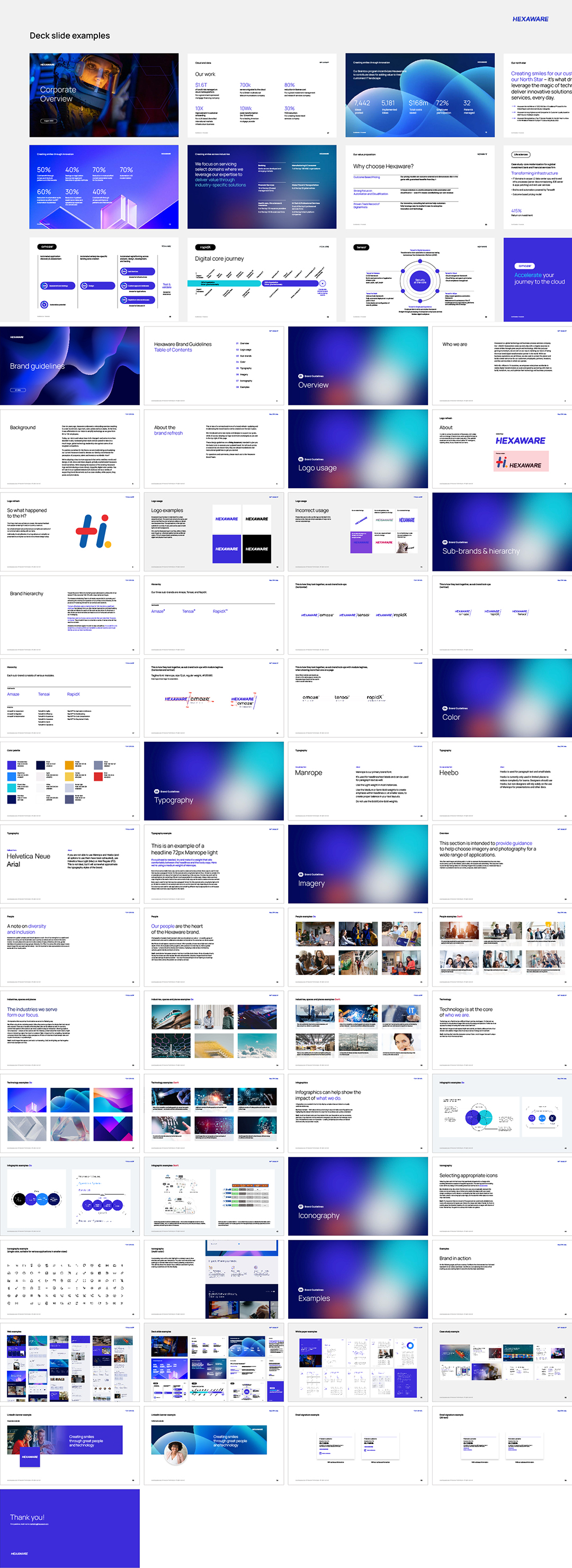
Task: Open the Brand guidelines cover slide
Action: [69, 366]
